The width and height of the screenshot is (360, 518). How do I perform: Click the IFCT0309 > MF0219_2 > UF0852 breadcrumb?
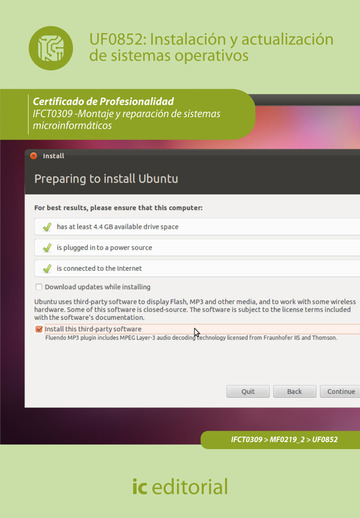click(x=284, y=439)
